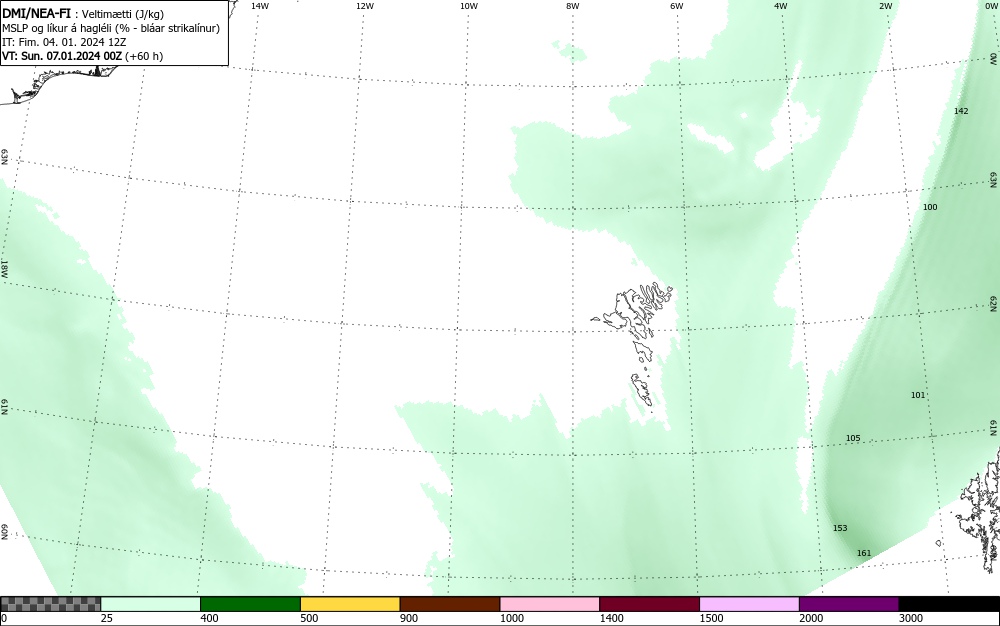Click the "18W" label on left edge
The image size is (1000, 626).
[4, 268]
